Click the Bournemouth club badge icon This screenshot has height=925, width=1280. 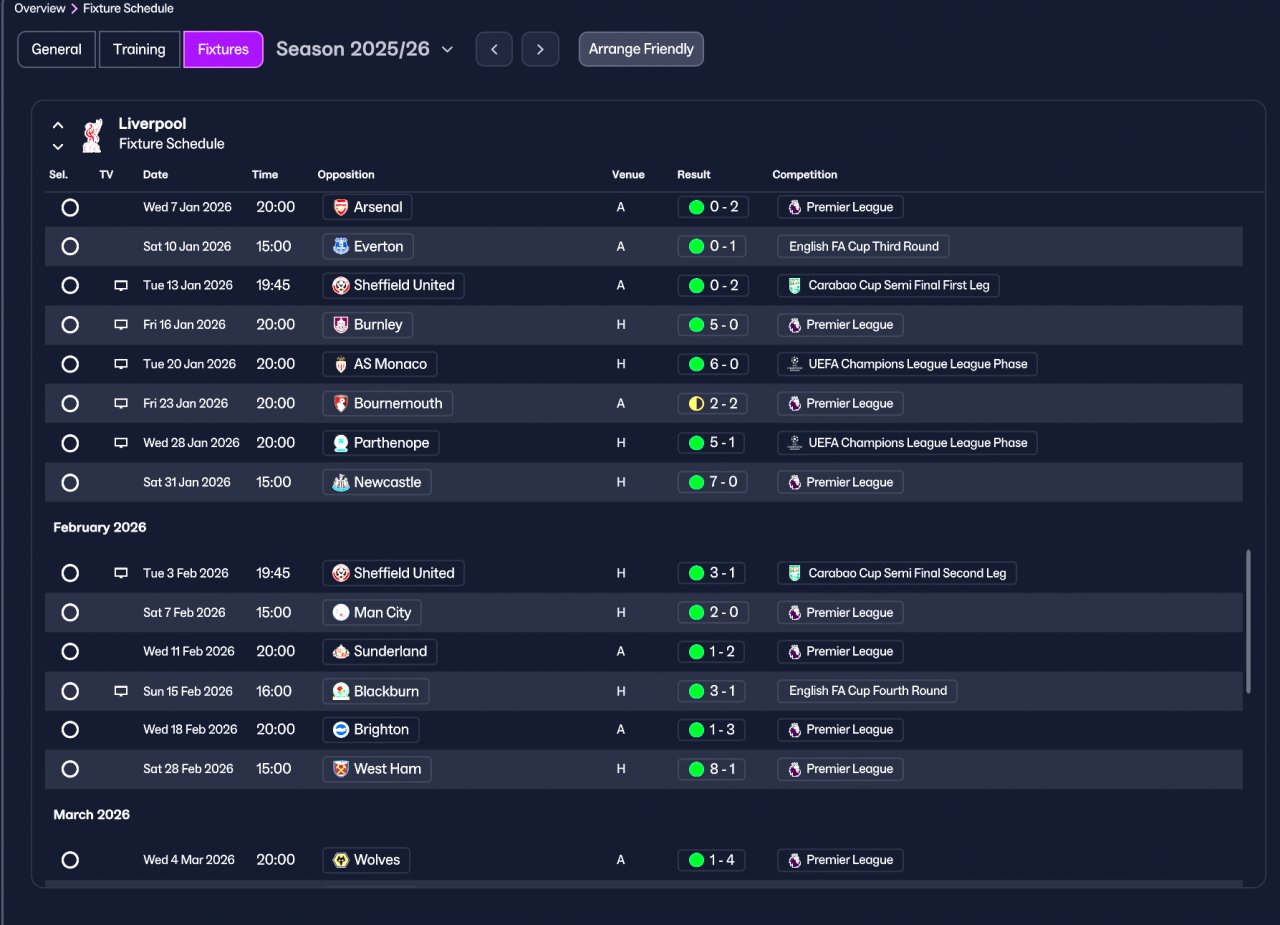point(341,404)
